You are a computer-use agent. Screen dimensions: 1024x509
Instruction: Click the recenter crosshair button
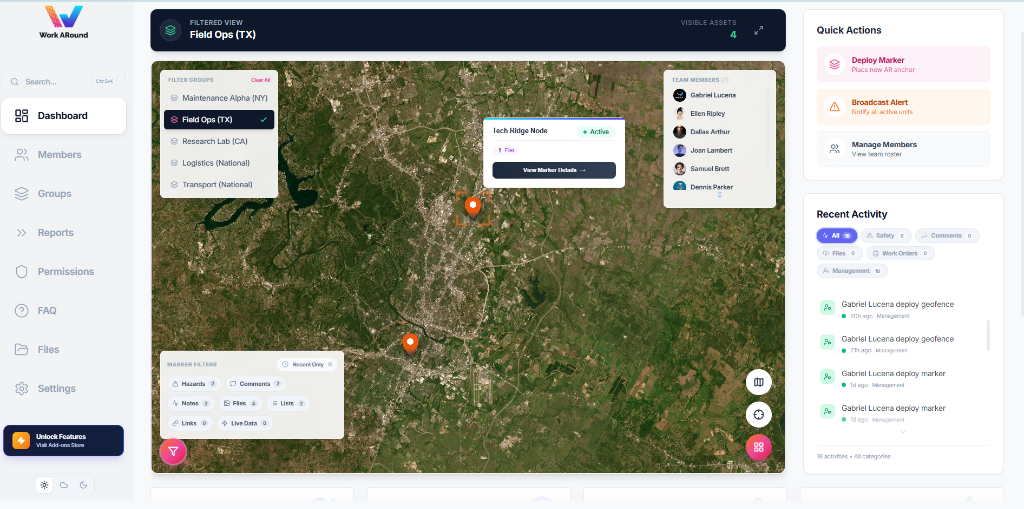coord(759,415)
